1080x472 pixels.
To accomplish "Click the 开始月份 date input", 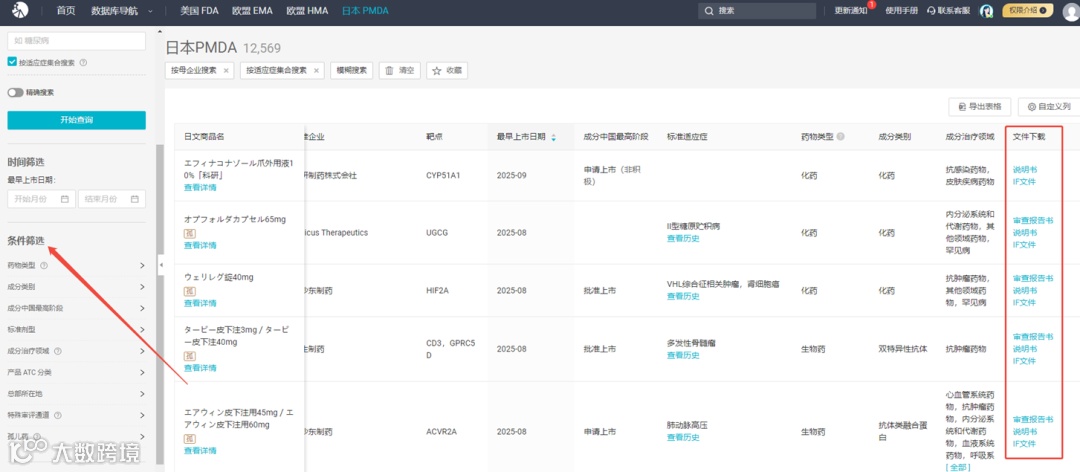I will click(x=41, y=199).
